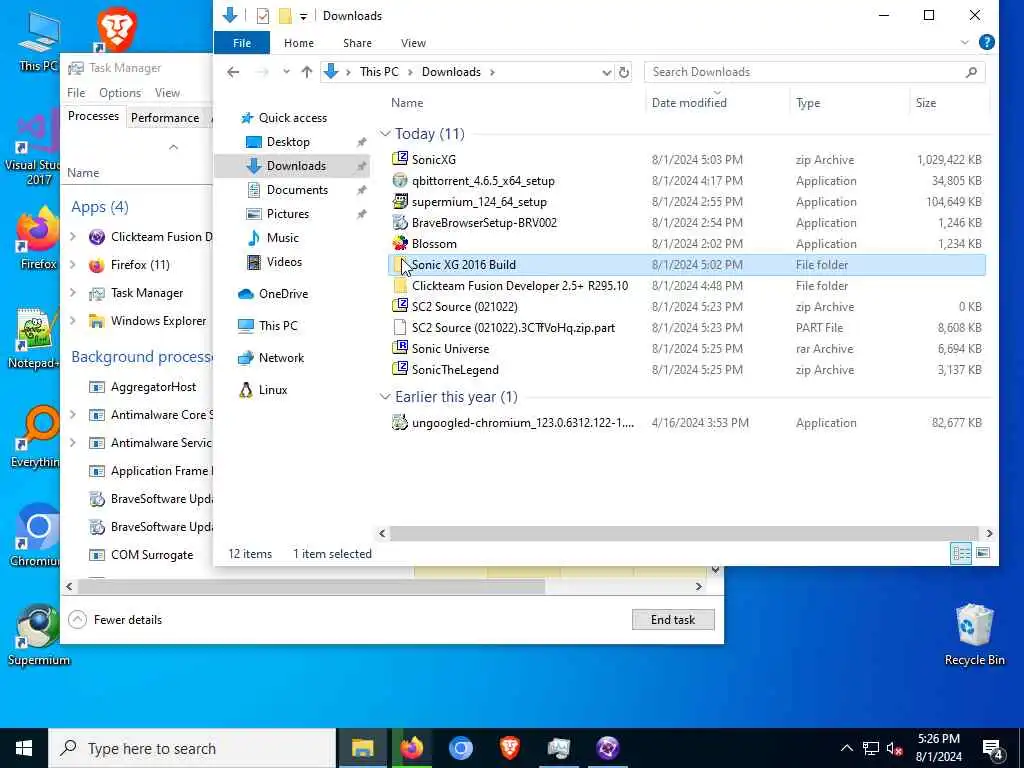The height and width of the screenshot is (768, 1024).
Task: Click the taskbar search box
Action: [x=192, y=748]
